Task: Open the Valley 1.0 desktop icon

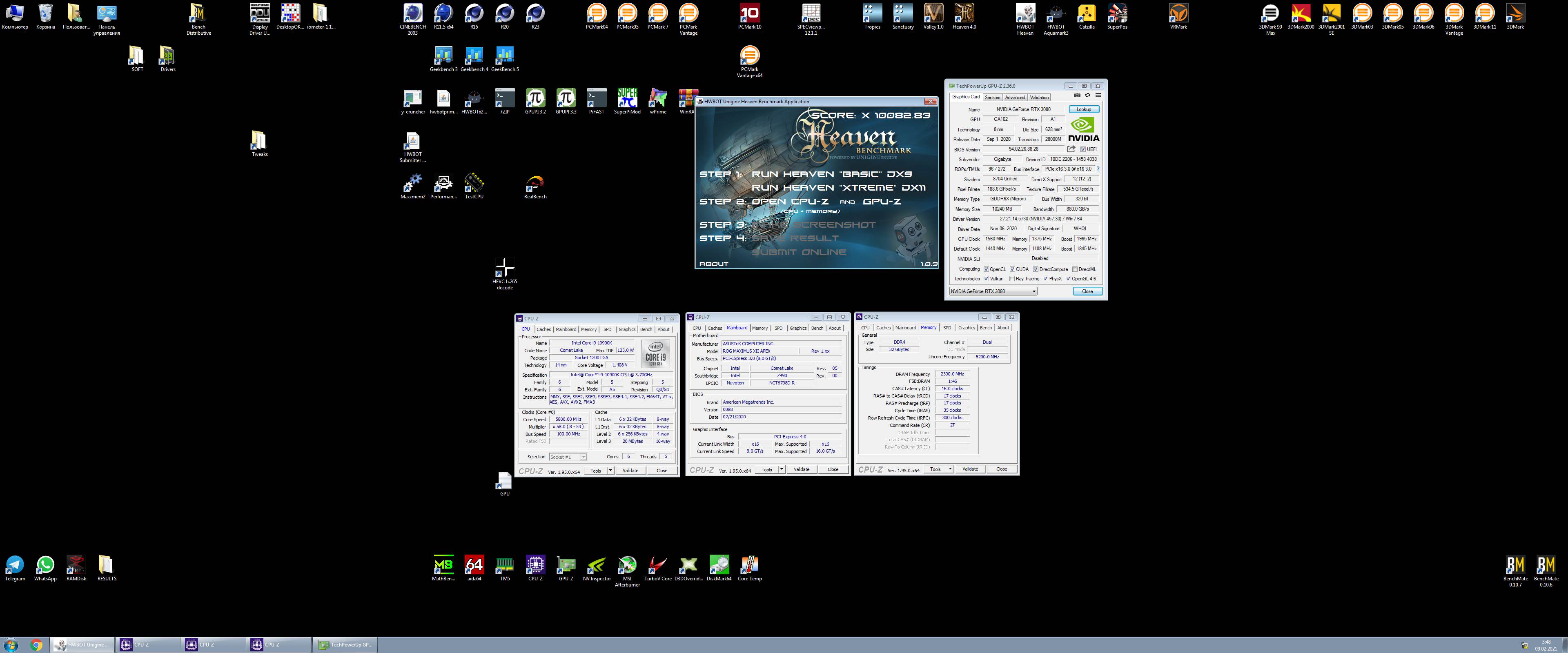Action: tap(933, 16)
